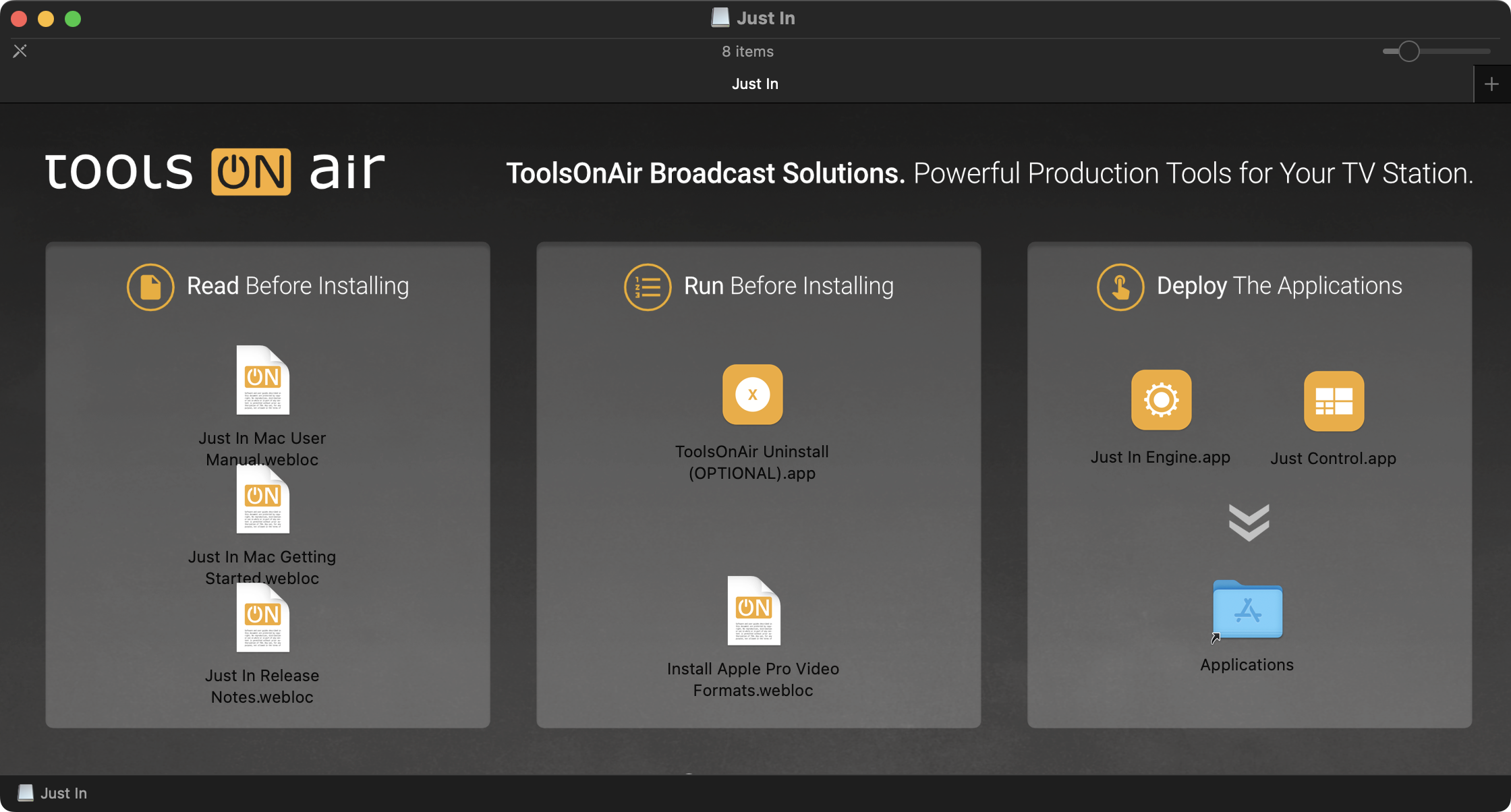Click the 8 items status text
Image resolution: width=1511 pixels, height=812 pixels.
pyautogui.click(x=748, y=51)
